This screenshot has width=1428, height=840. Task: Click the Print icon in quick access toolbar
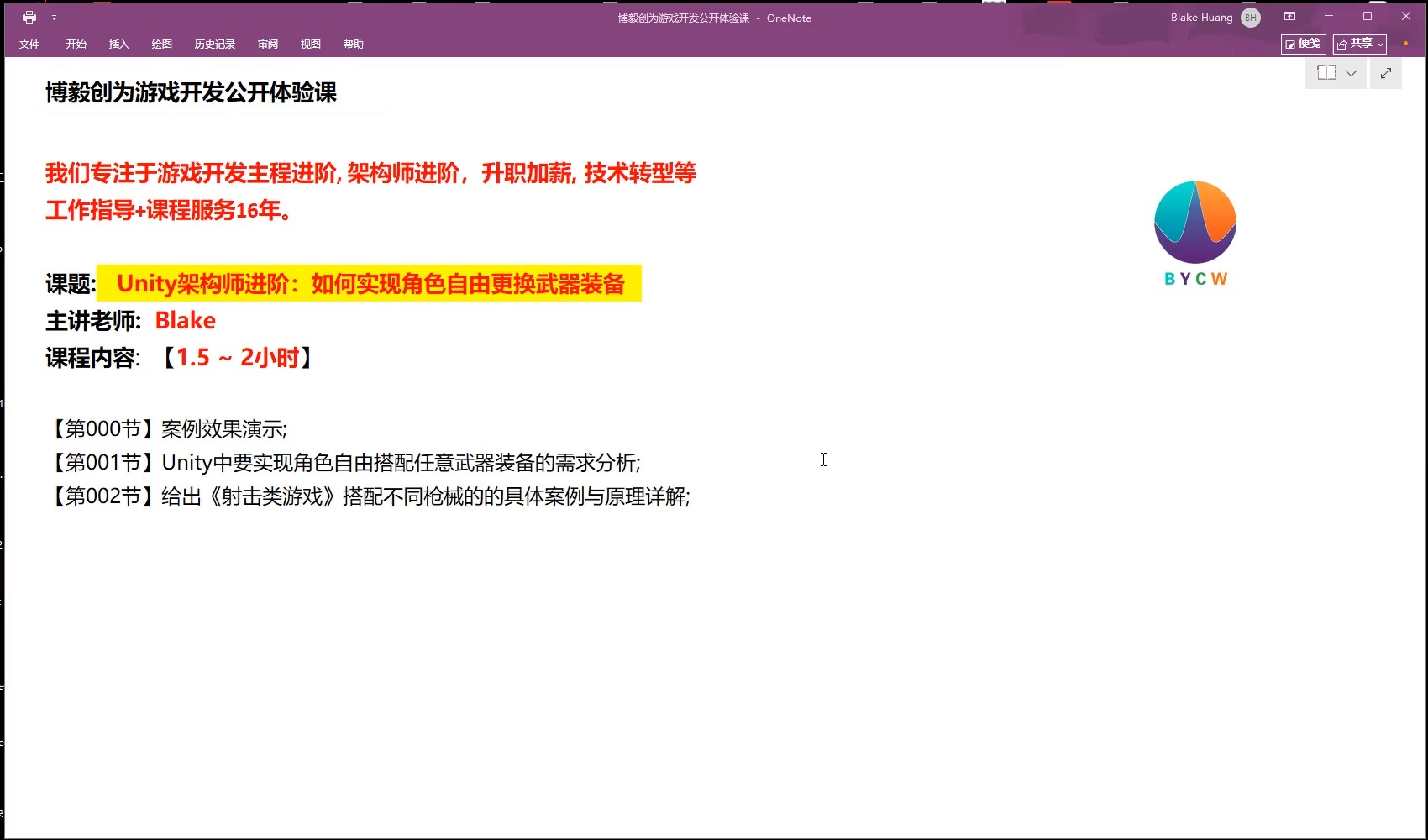[30, 17]
